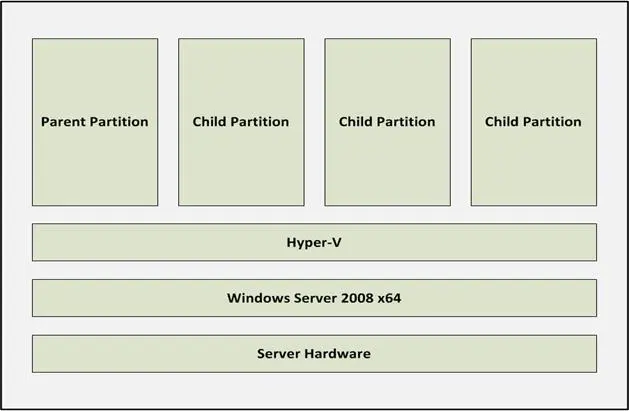Click the empty area above "Parent Partition" text inside its box
Viewport: 629px width, 411px height.
(95, 75)
